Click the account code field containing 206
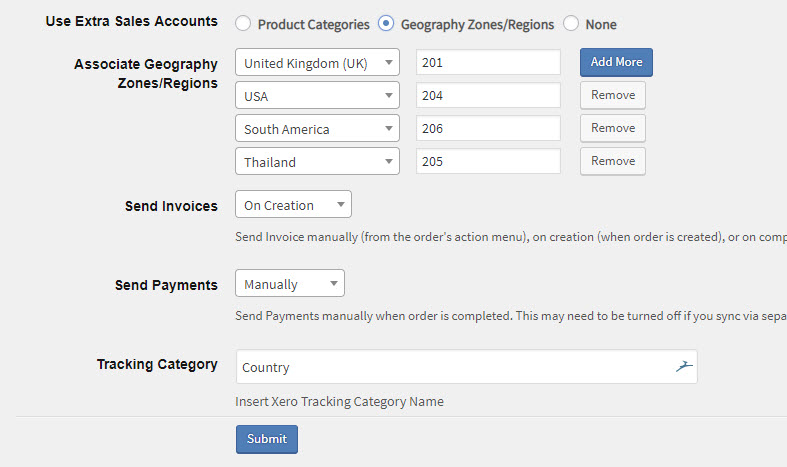 [488, 129]
